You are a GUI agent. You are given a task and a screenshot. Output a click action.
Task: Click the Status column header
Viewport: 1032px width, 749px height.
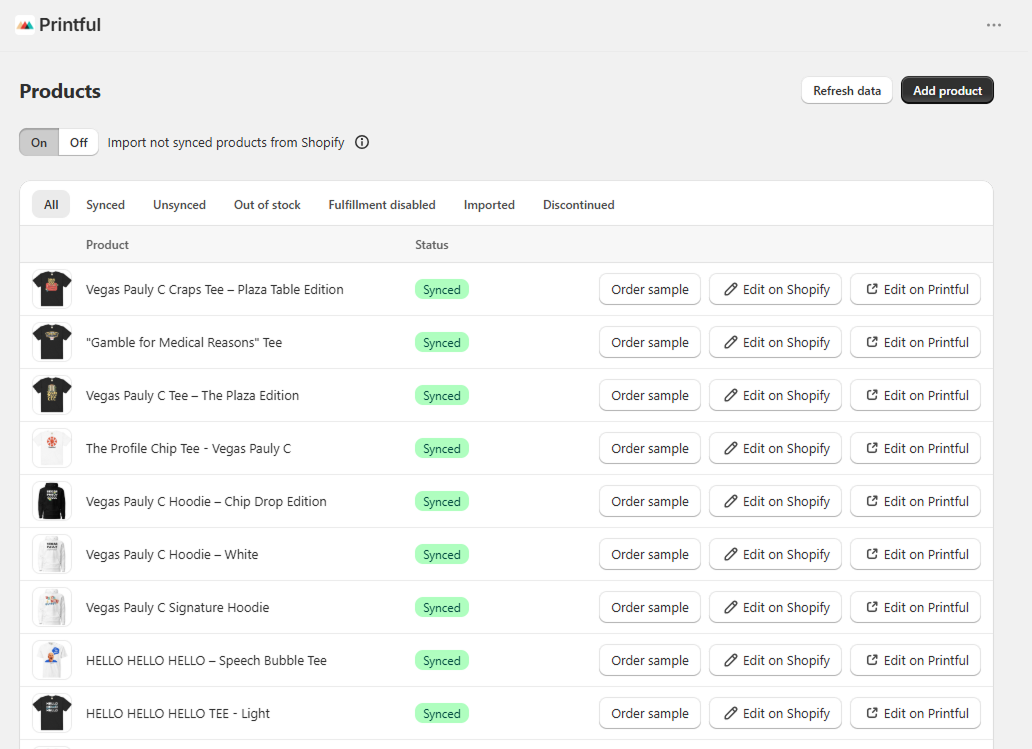click(432, 245)
